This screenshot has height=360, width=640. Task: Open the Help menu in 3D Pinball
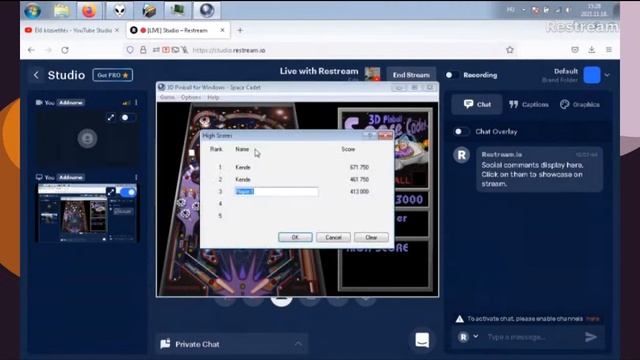(213, 97)
